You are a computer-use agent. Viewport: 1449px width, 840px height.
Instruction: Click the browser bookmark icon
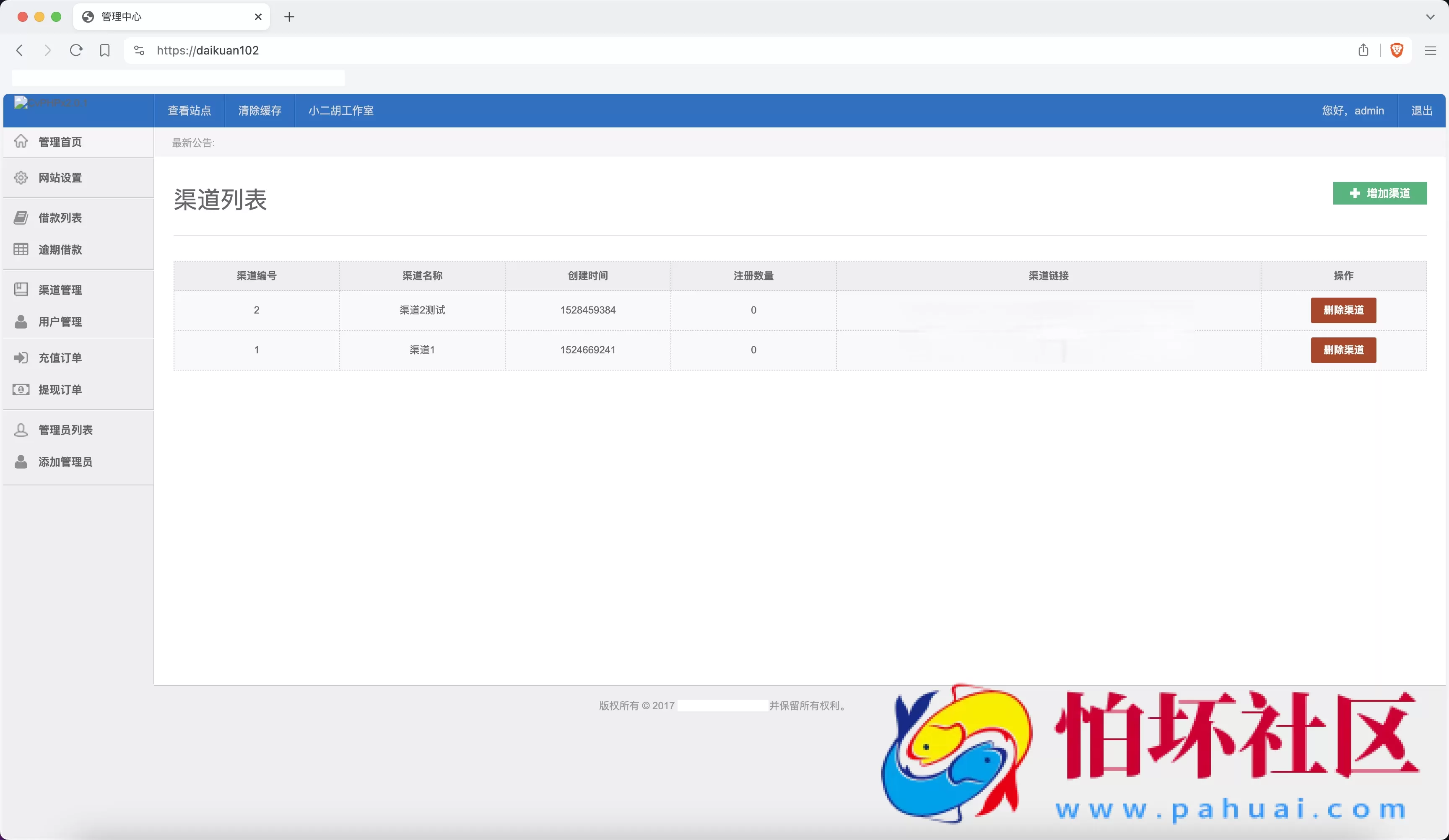click(x=105, y=50)
